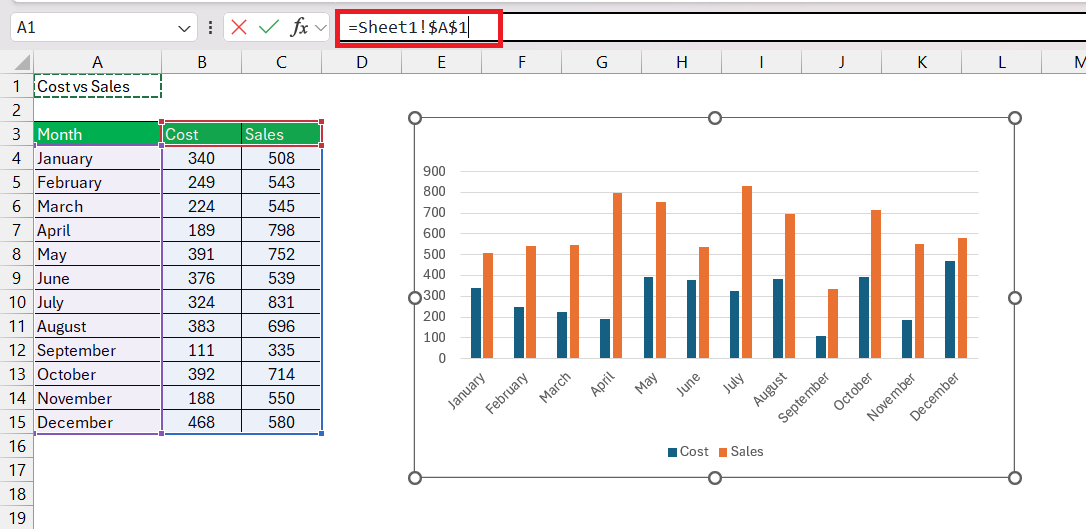Click cell containing Cost vs Sales

coord(98,87)
